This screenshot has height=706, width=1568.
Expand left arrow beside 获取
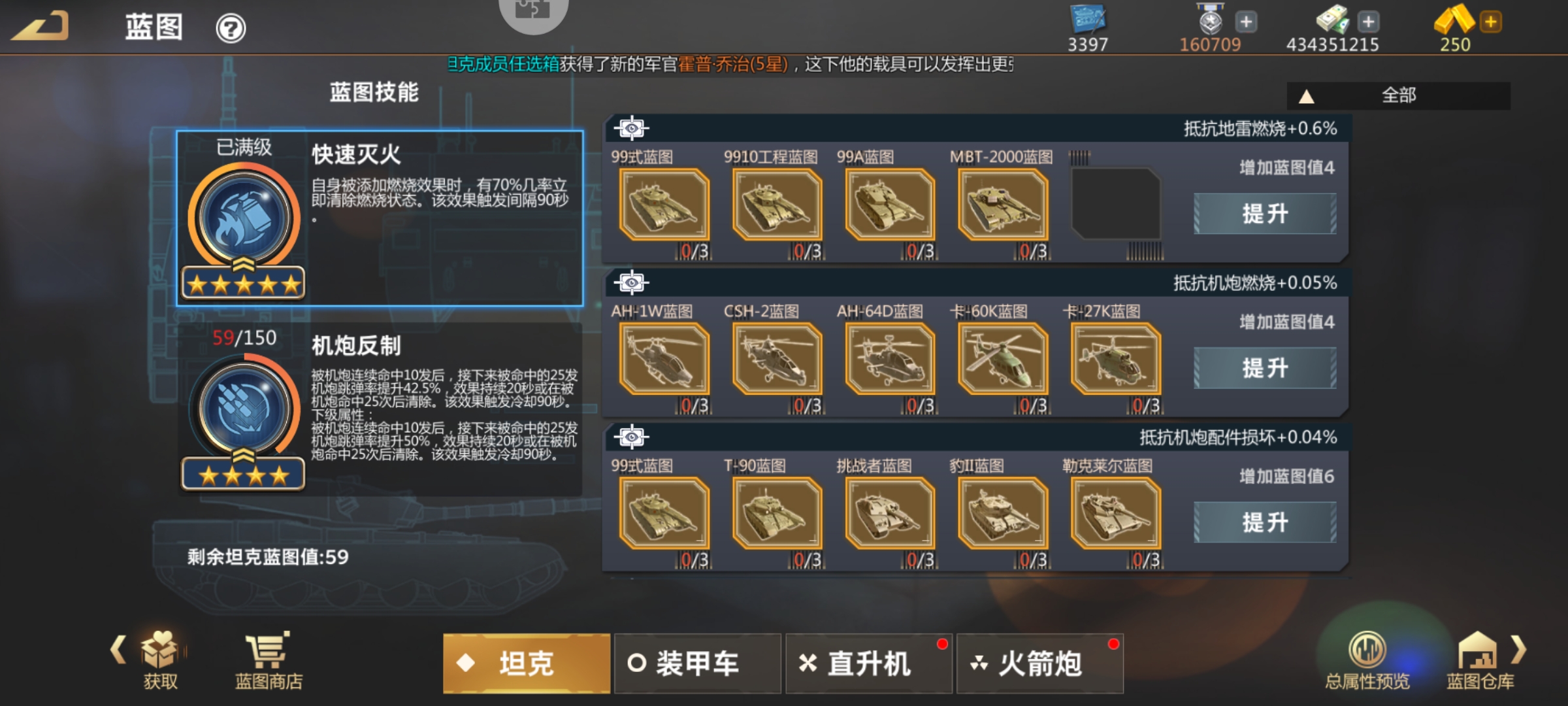(x=118, y=649)
